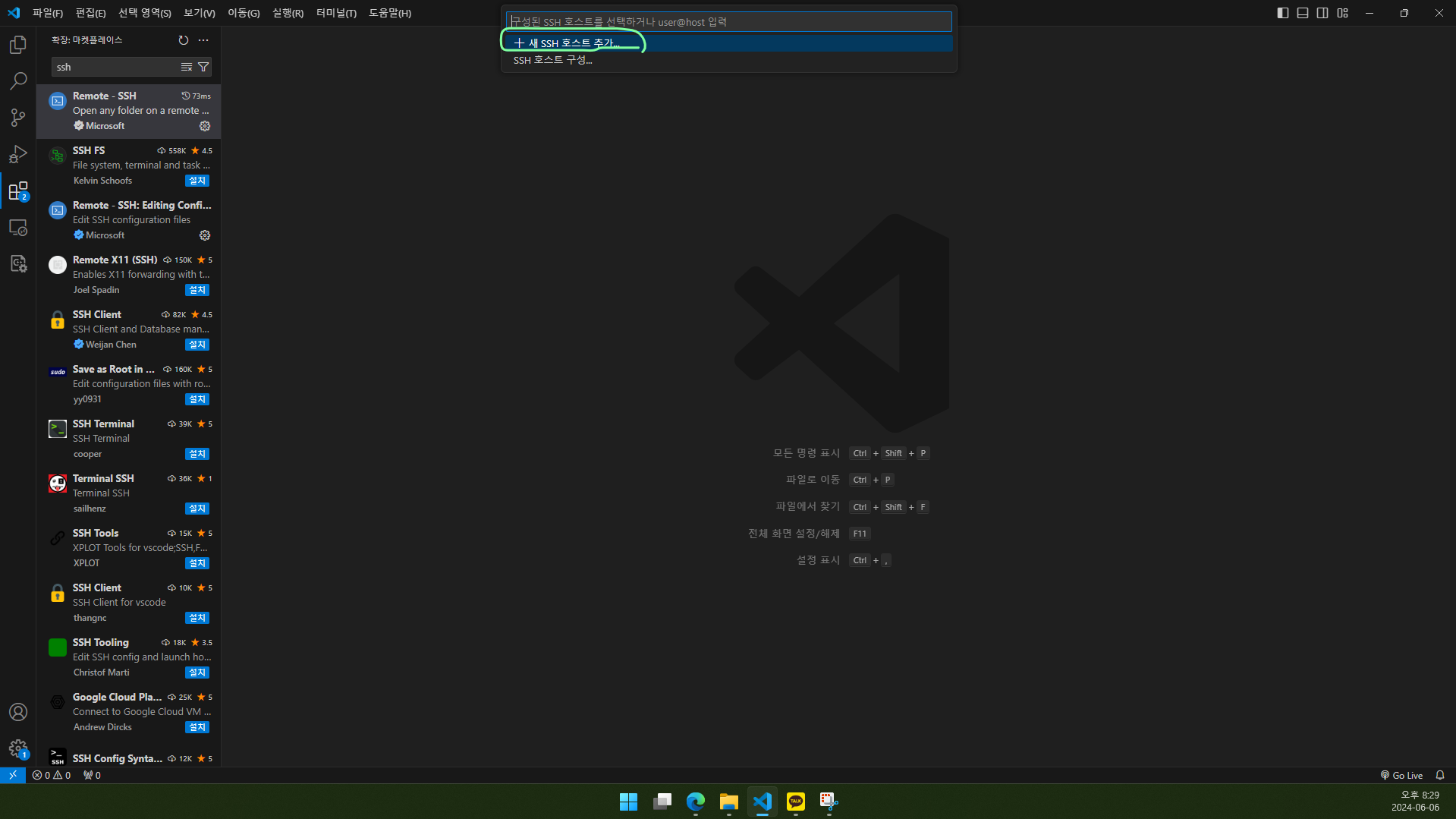The image size is (1456, 819).
Task: Open the Run and Debug view
Action: coord(18,154)
